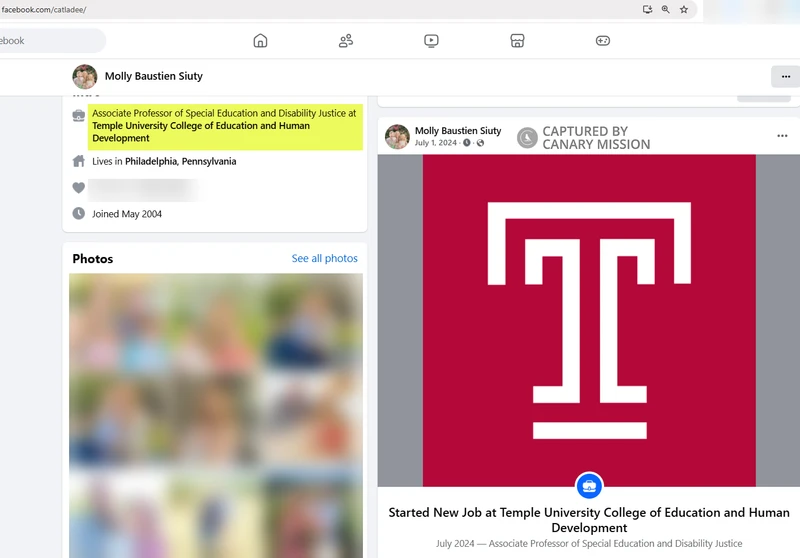This screenshot has height=558, width=800.
Task: Open the post's three-dots options menu
Action: pyautogui.click(x=782, y=136)
